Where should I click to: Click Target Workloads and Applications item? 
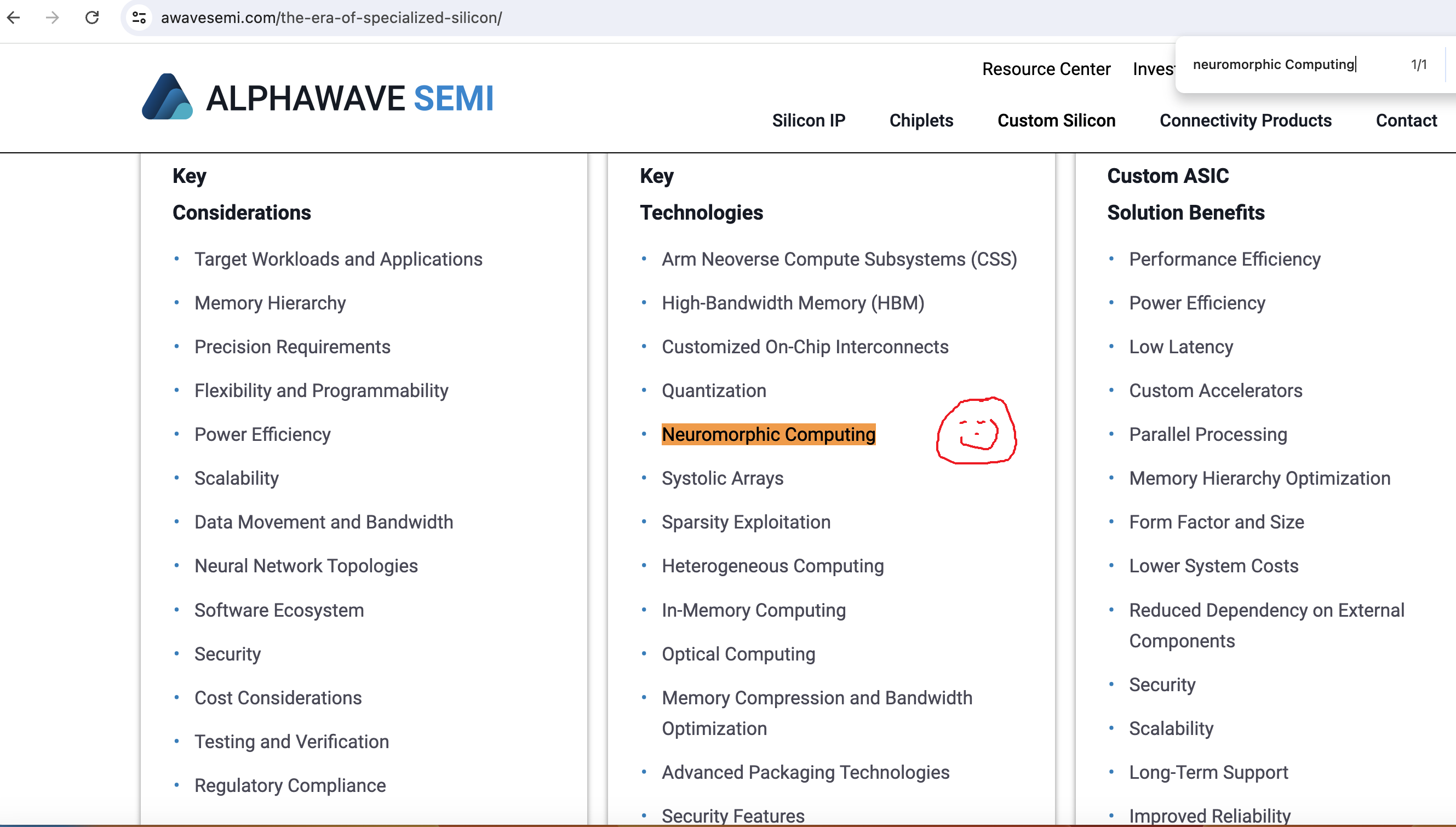(338, 259)
